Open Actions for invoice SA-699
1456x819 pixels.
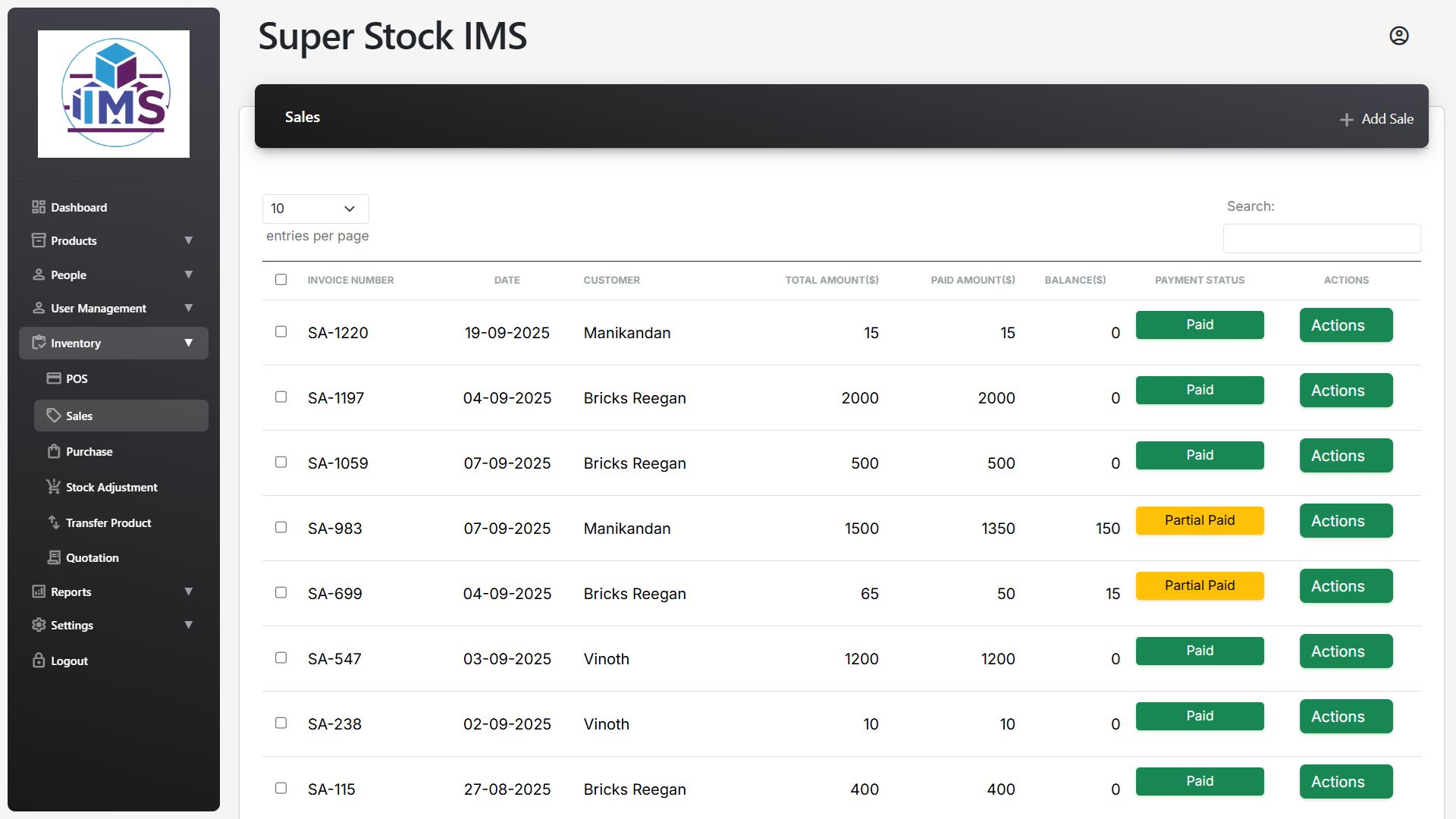pos(1345,586)
